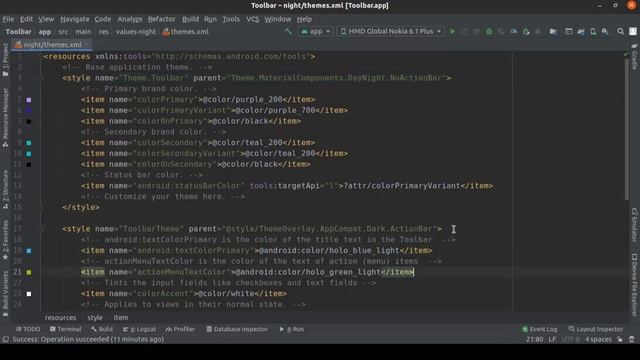Open the Build Variants side panel
This screenshot has height=360, width=640.
pyautogui.click(x=5, y=294)
